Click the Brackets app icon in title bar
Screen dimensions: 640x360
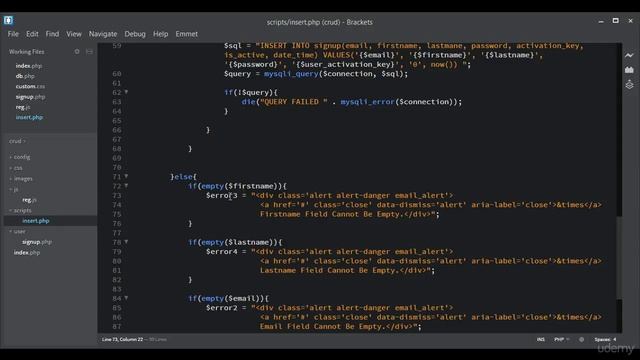[x=8, y=20]
